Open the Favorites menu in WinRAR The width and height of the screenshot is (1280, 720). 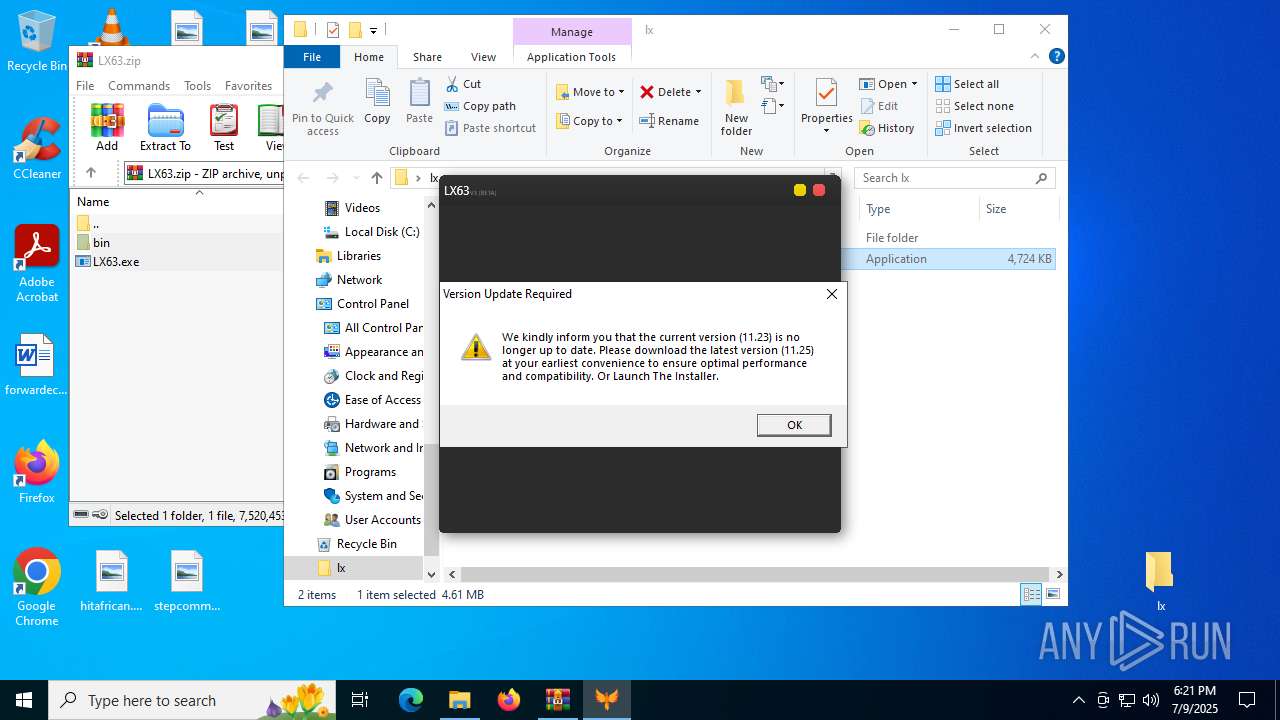coord(248,86)
